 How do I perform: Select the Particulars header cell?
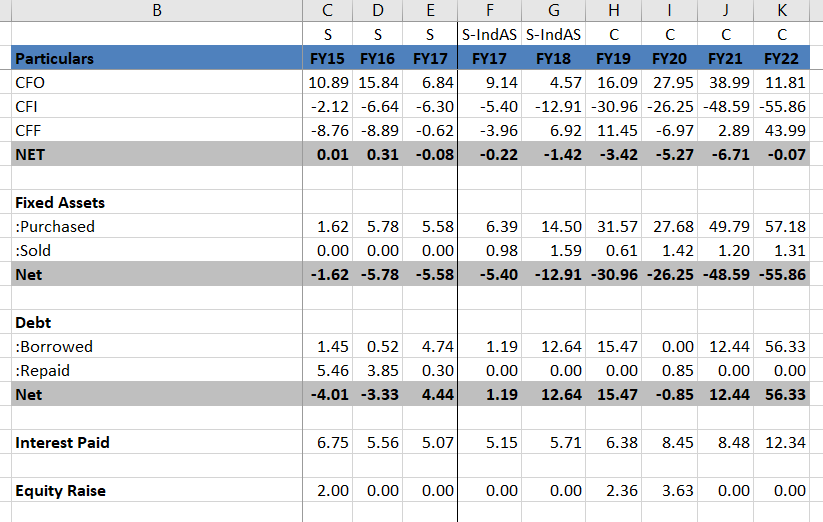(x=55, y=58)
